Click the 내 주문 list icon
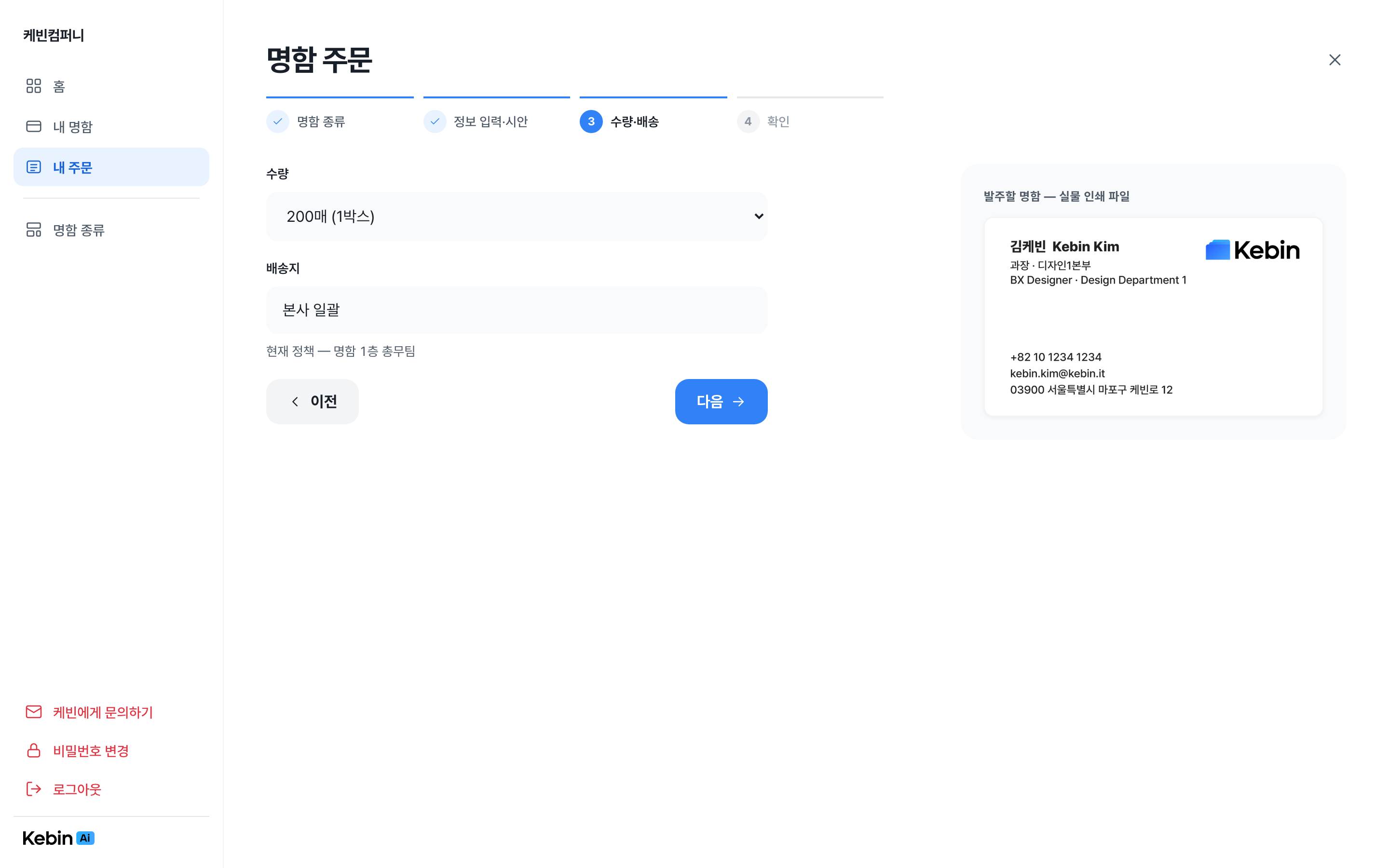 tap(34, 167)
